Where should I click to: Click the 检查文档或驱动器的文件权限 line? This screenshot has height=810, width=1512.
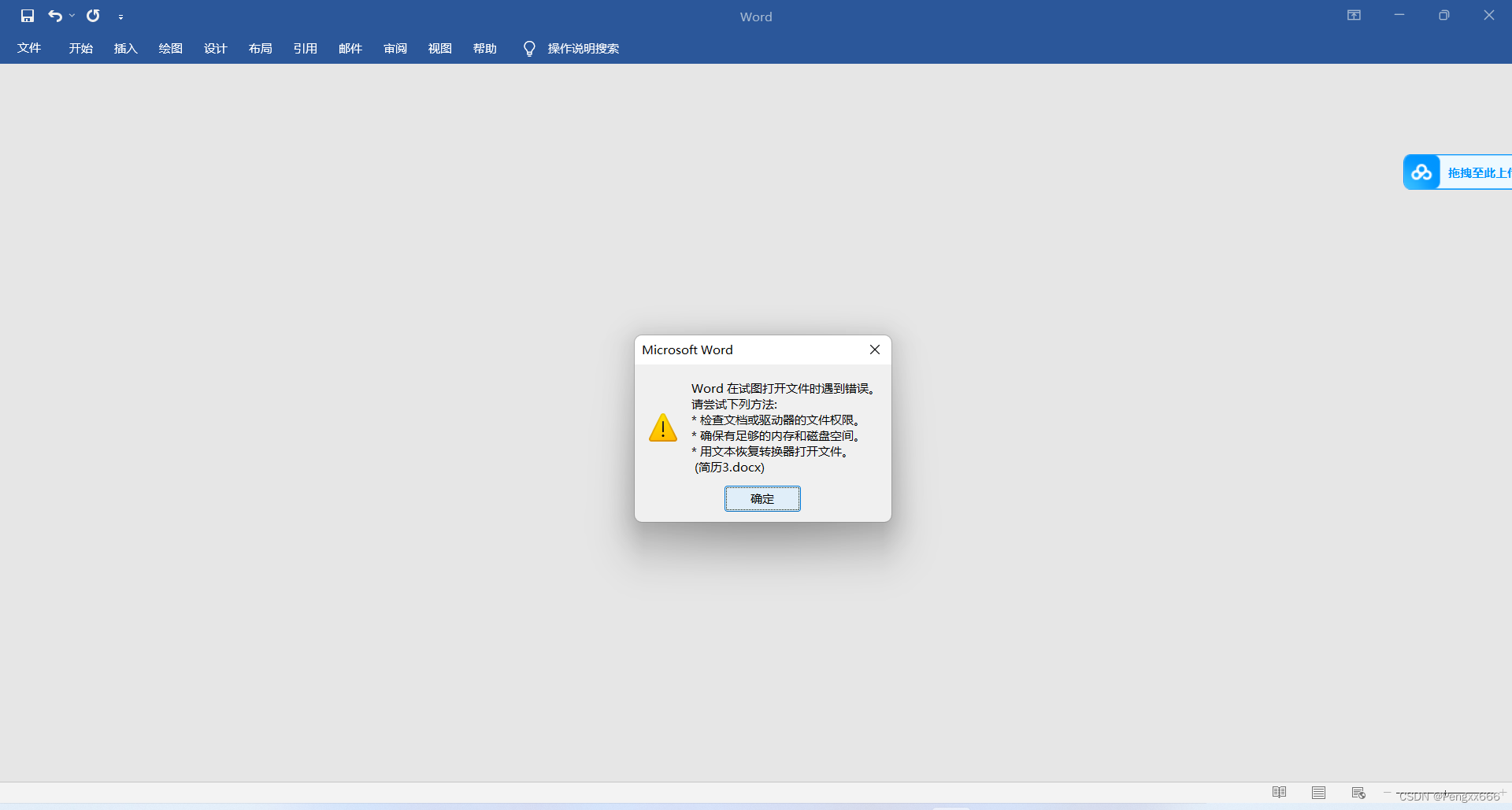(x=776, y=420)
